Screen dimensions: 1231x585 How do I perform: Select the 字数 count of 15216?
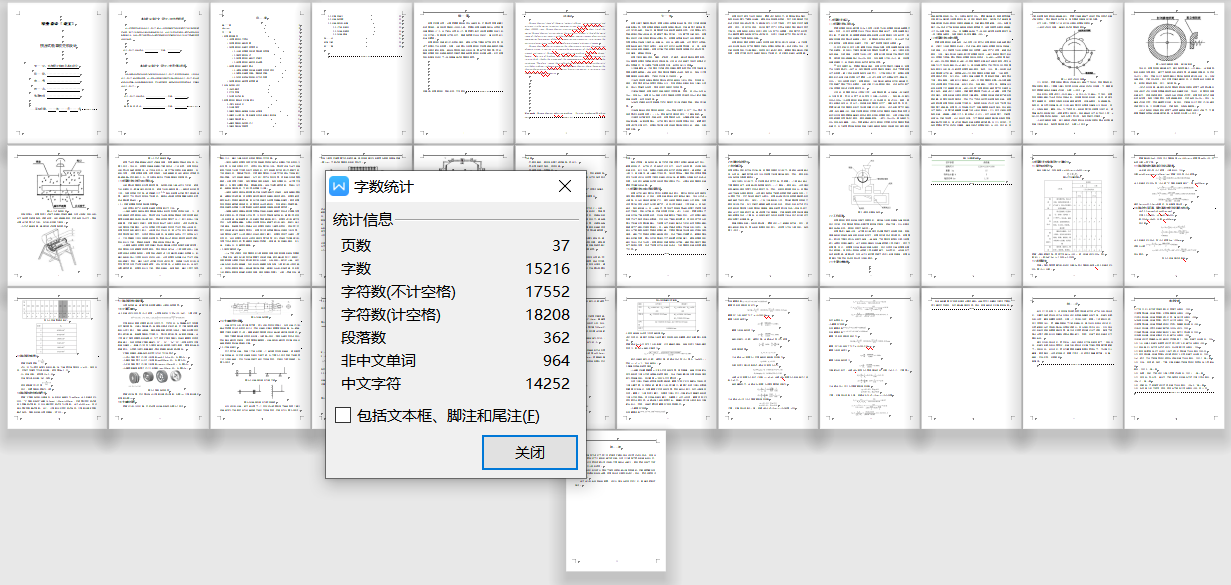450,267
